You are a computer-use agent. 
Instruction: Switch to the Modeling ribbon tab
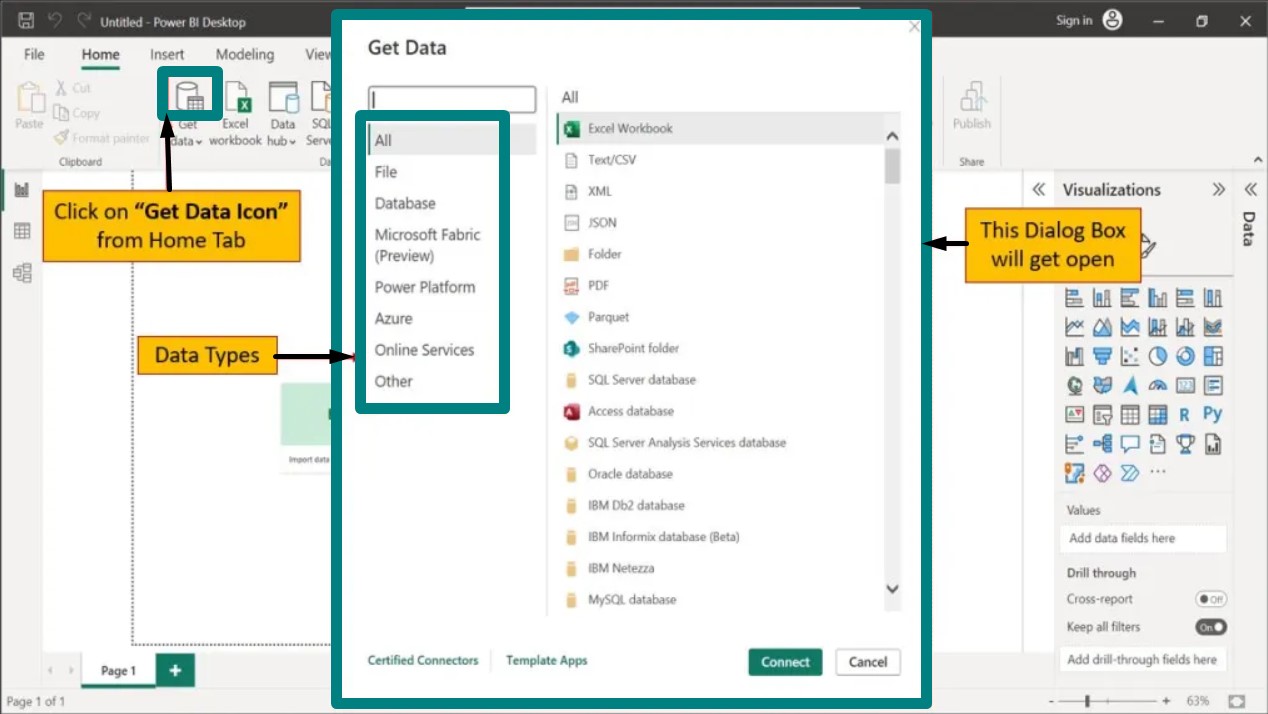(245, 54)
